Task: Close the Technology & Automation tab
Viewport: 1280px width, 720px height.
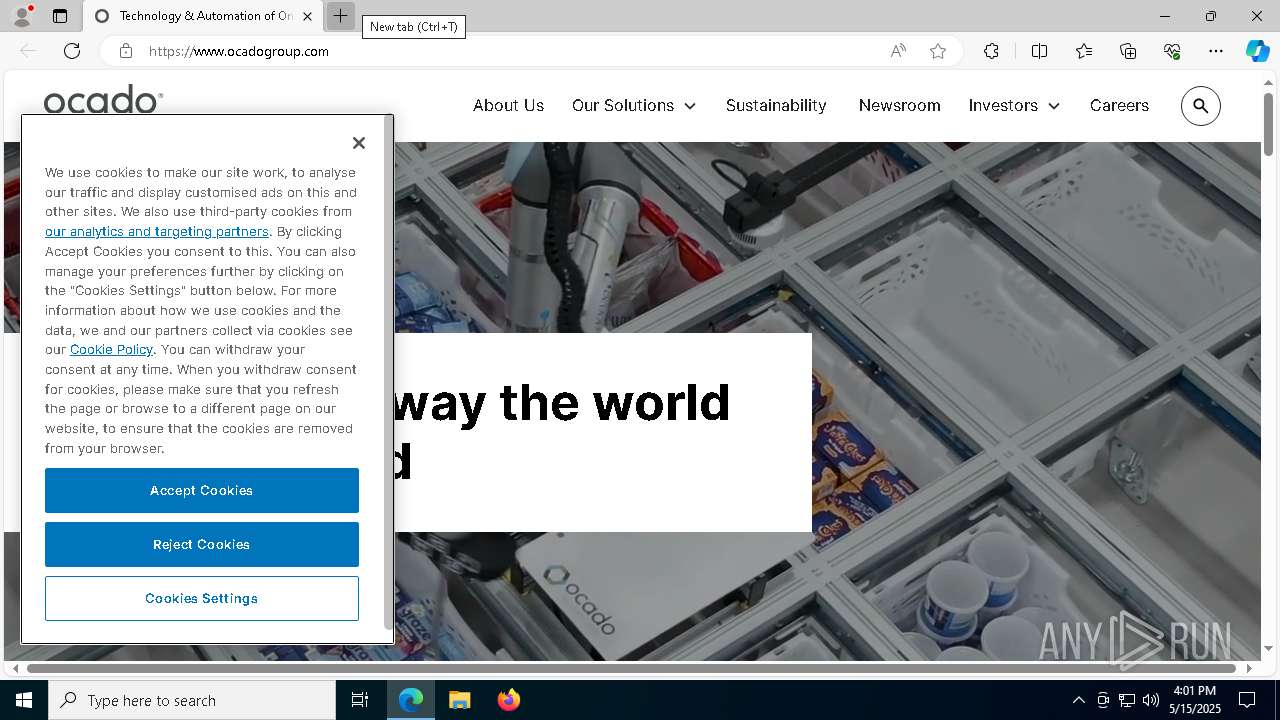Action: 308,16
